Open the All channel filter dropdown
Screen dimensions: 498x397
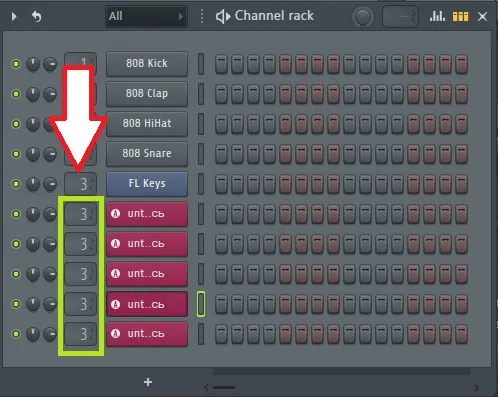click(x=146, y=16)
